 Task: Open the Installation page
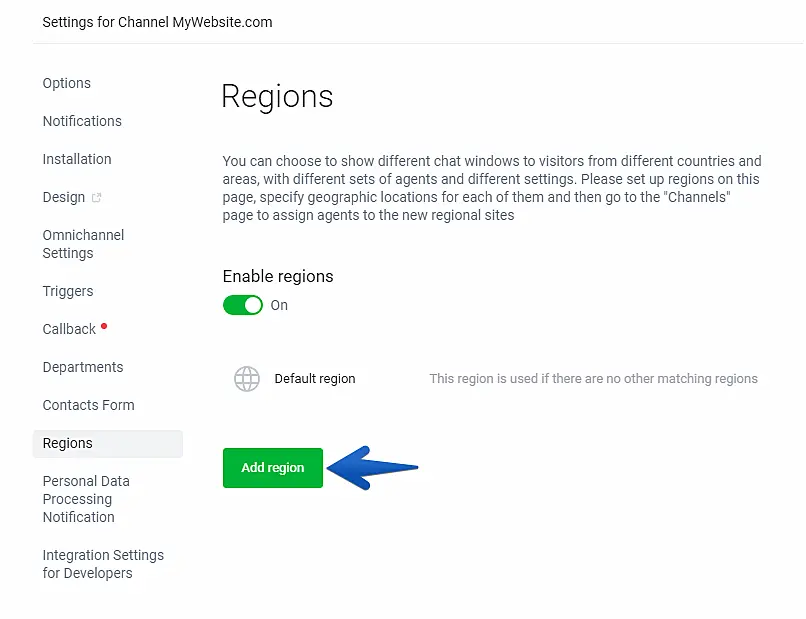point(77,159)
